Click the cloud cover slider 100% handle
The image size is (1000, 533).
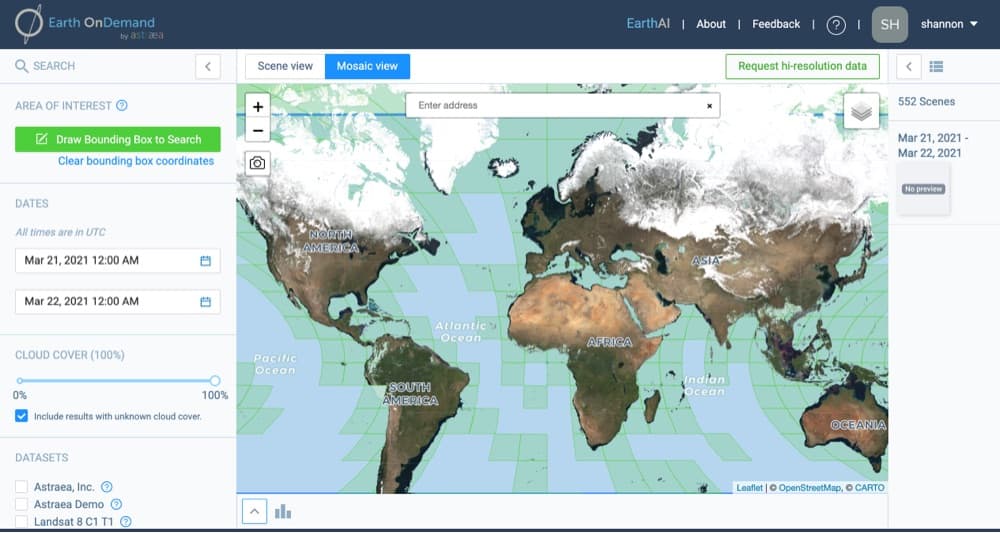[x=215, y=380]
